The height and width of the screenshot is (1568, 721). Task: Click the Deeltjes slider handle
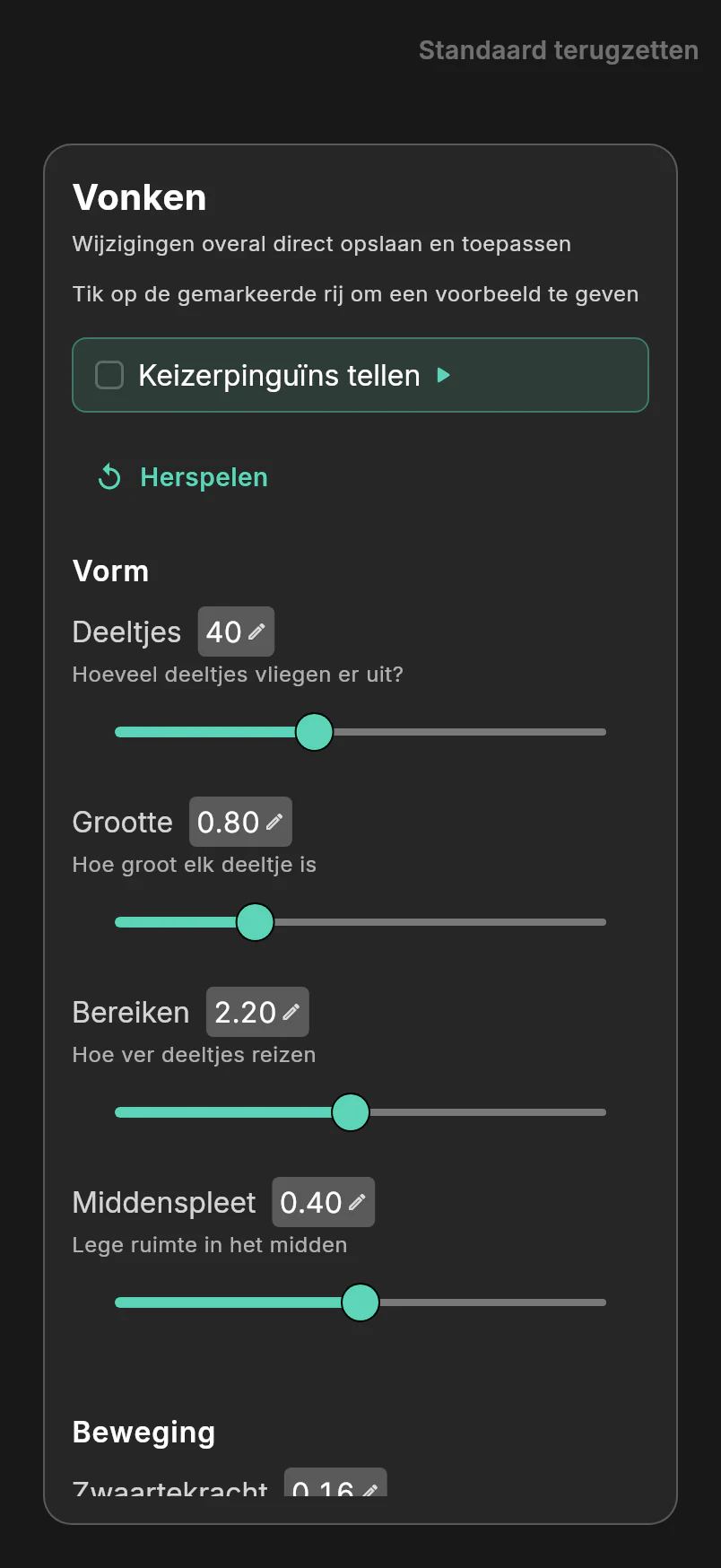(315, 732)
